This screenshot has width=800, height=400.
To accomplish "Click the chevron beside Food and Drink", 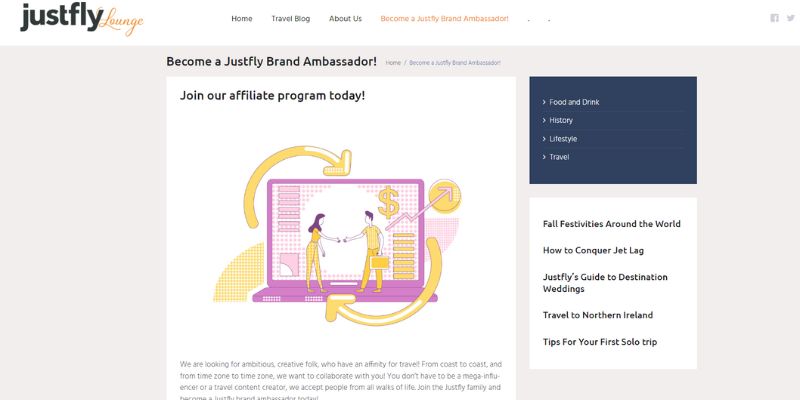I will [544, 102].
